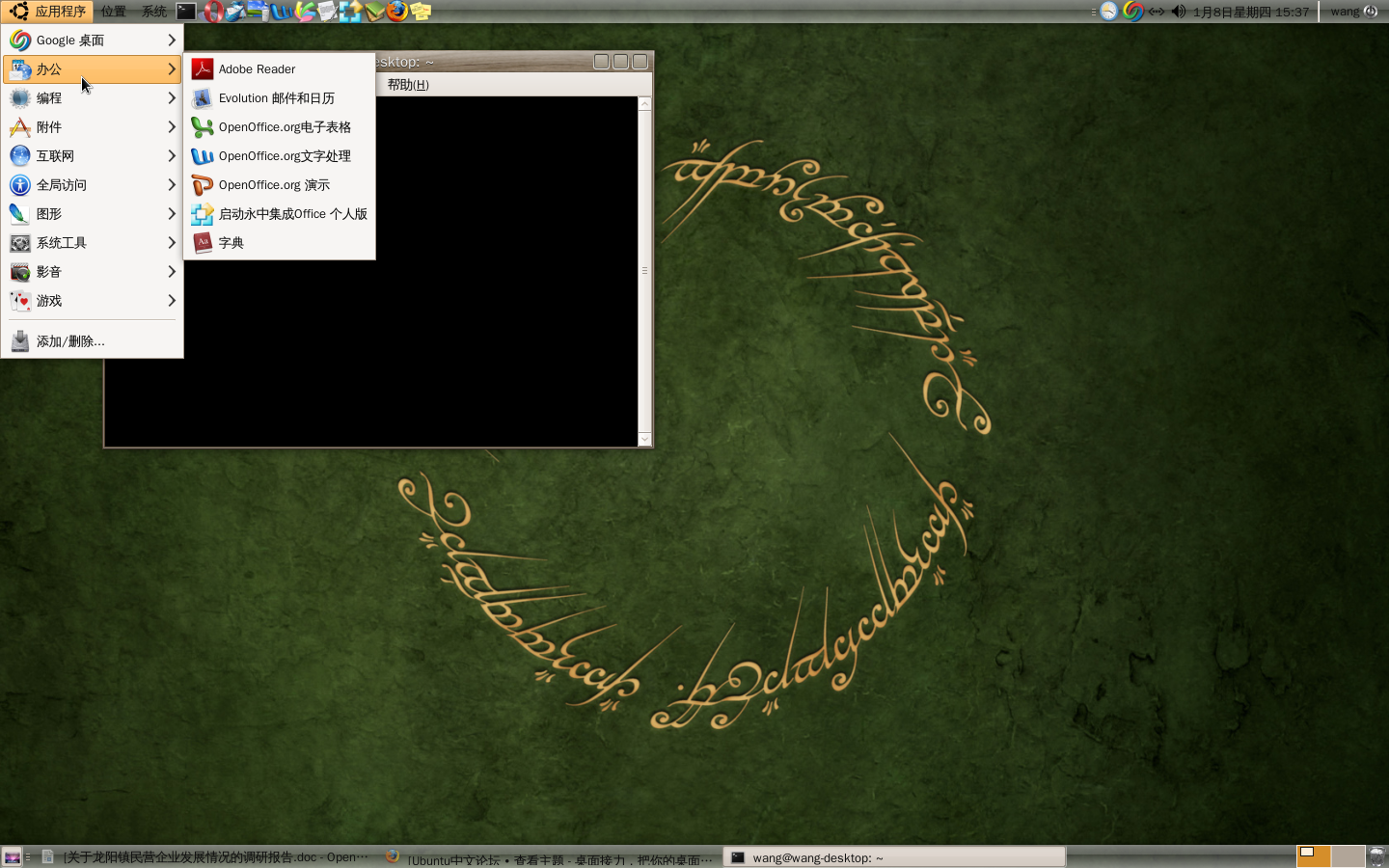Image resolution: width=1389 pixels, height=868 pixels.
Task: Expand the arrow beside 游戏
Action: tap(172, 301)
